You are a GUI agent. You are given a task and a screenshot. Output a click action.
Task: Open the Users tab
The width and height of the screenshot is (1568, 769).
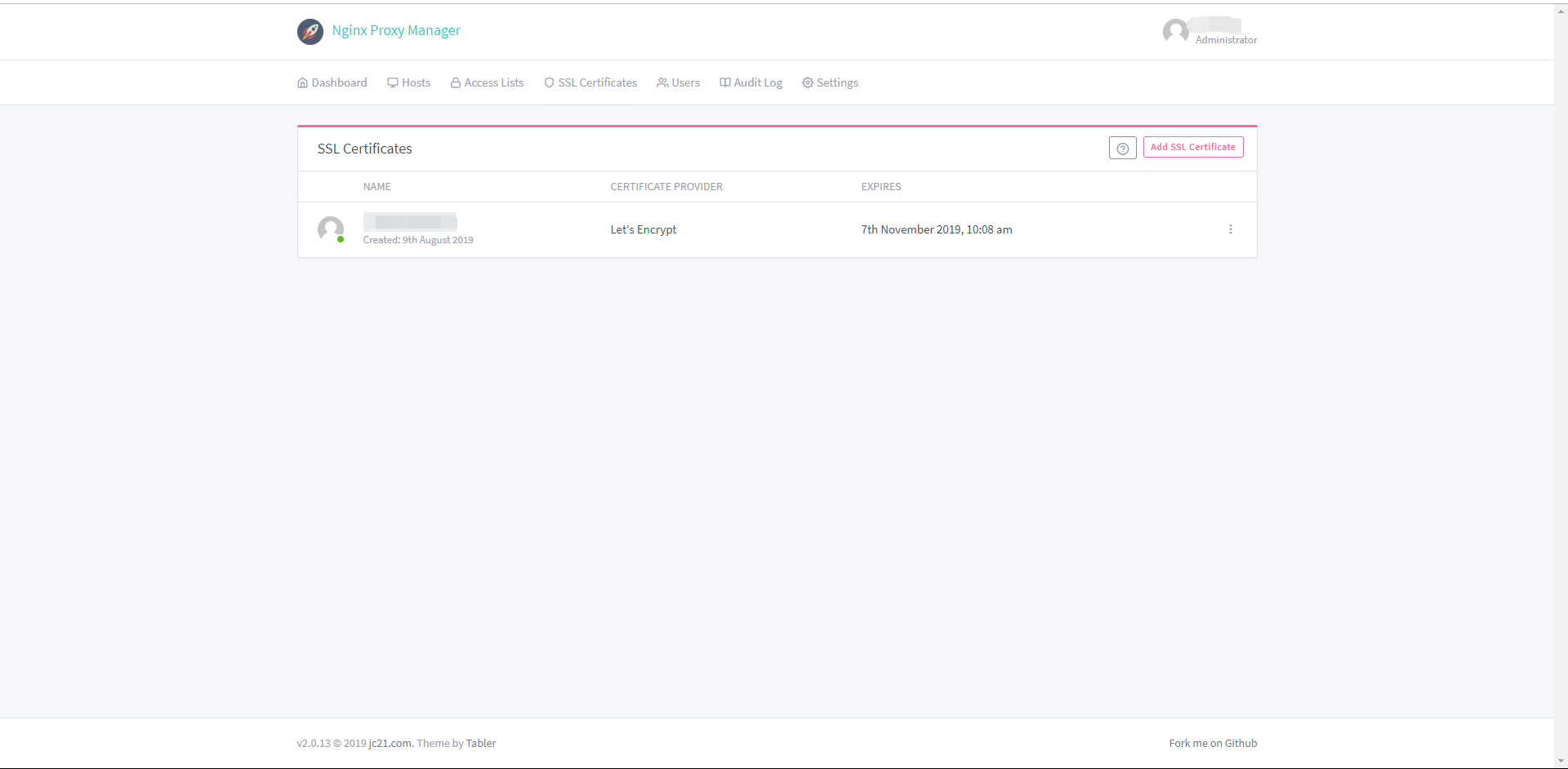coord(679,82)
